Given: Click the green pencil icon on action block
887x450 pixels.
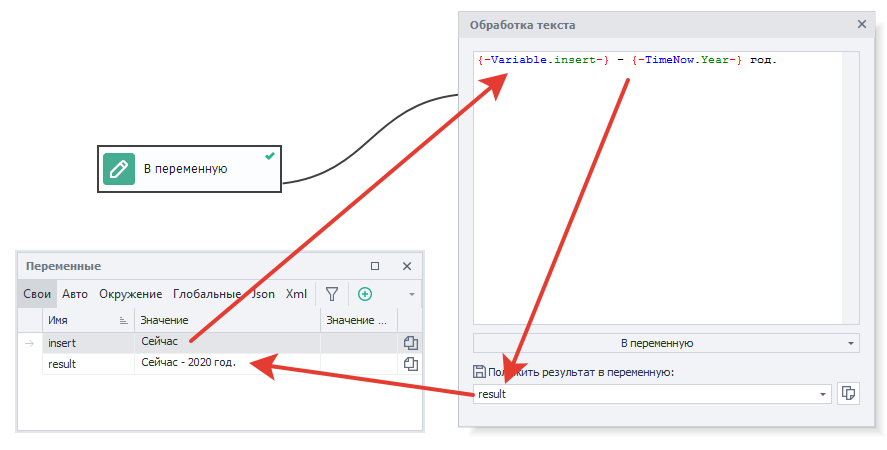Looking at the screenshot, I should pos(119,169).
